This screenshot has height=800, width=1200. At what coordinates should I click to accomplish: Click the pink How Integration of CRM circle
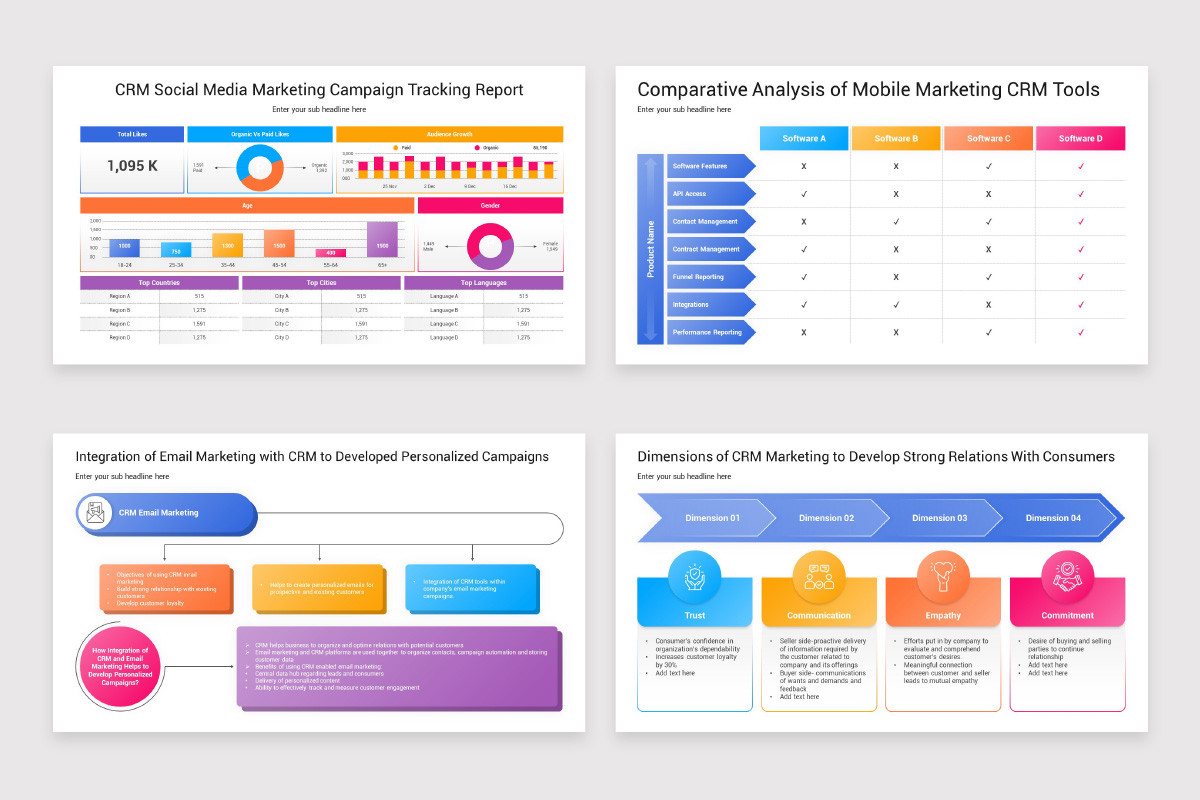(120, 665)
